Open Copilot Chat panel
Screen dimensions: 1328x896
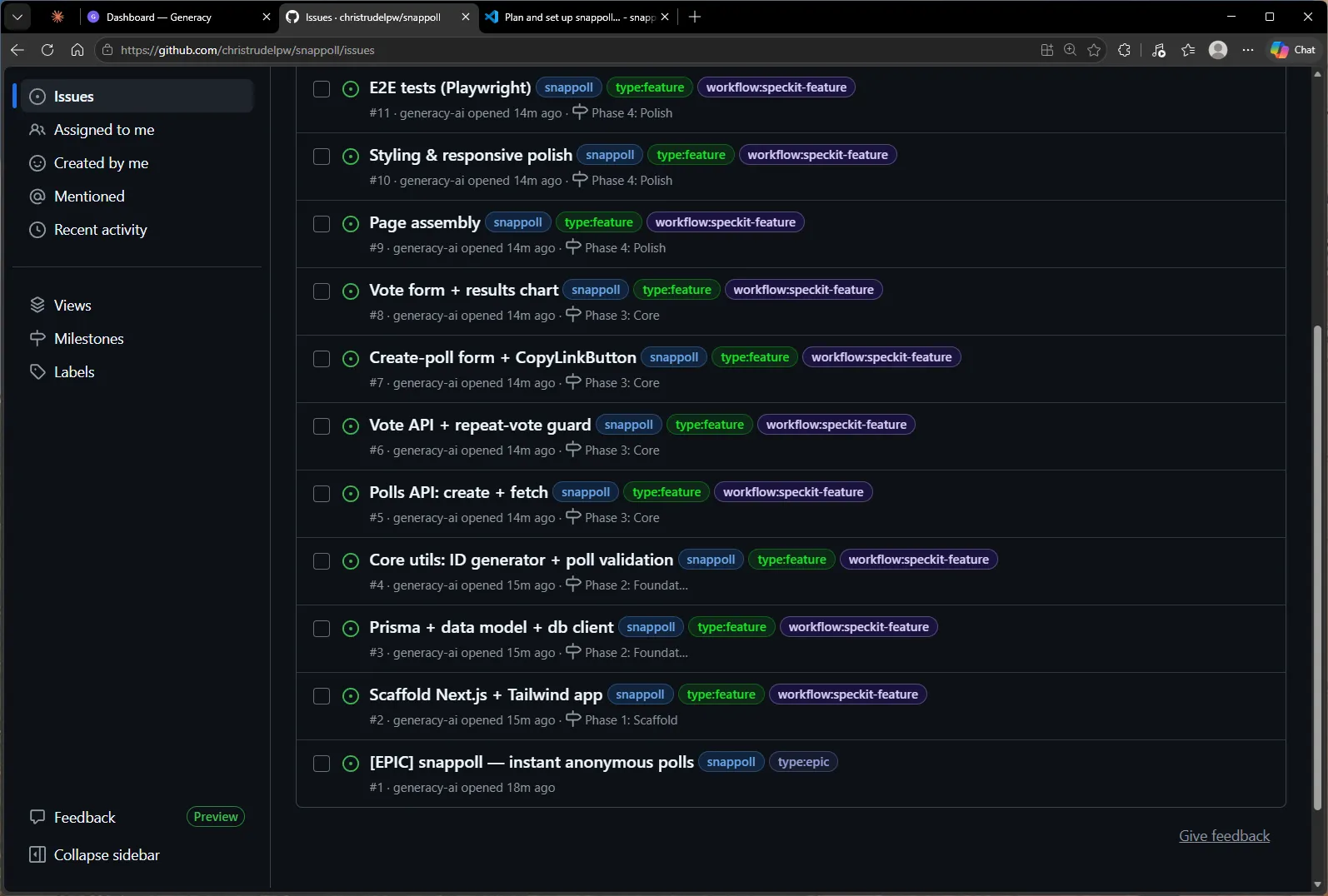1293,50
